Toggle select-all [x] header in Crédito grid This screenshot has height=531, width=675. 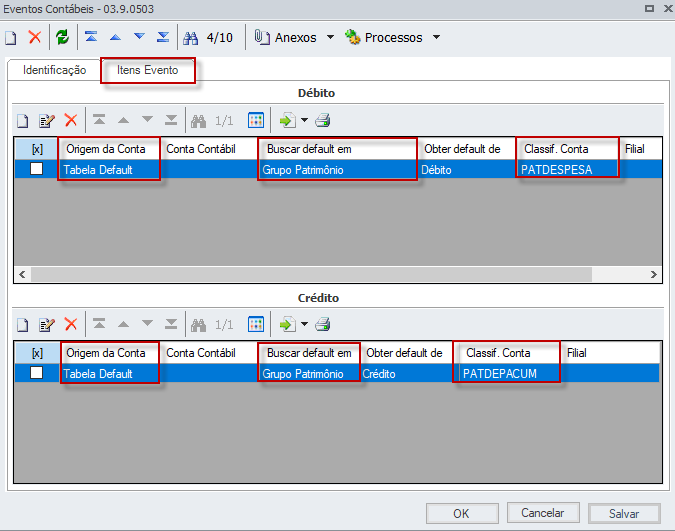point(37,353)
